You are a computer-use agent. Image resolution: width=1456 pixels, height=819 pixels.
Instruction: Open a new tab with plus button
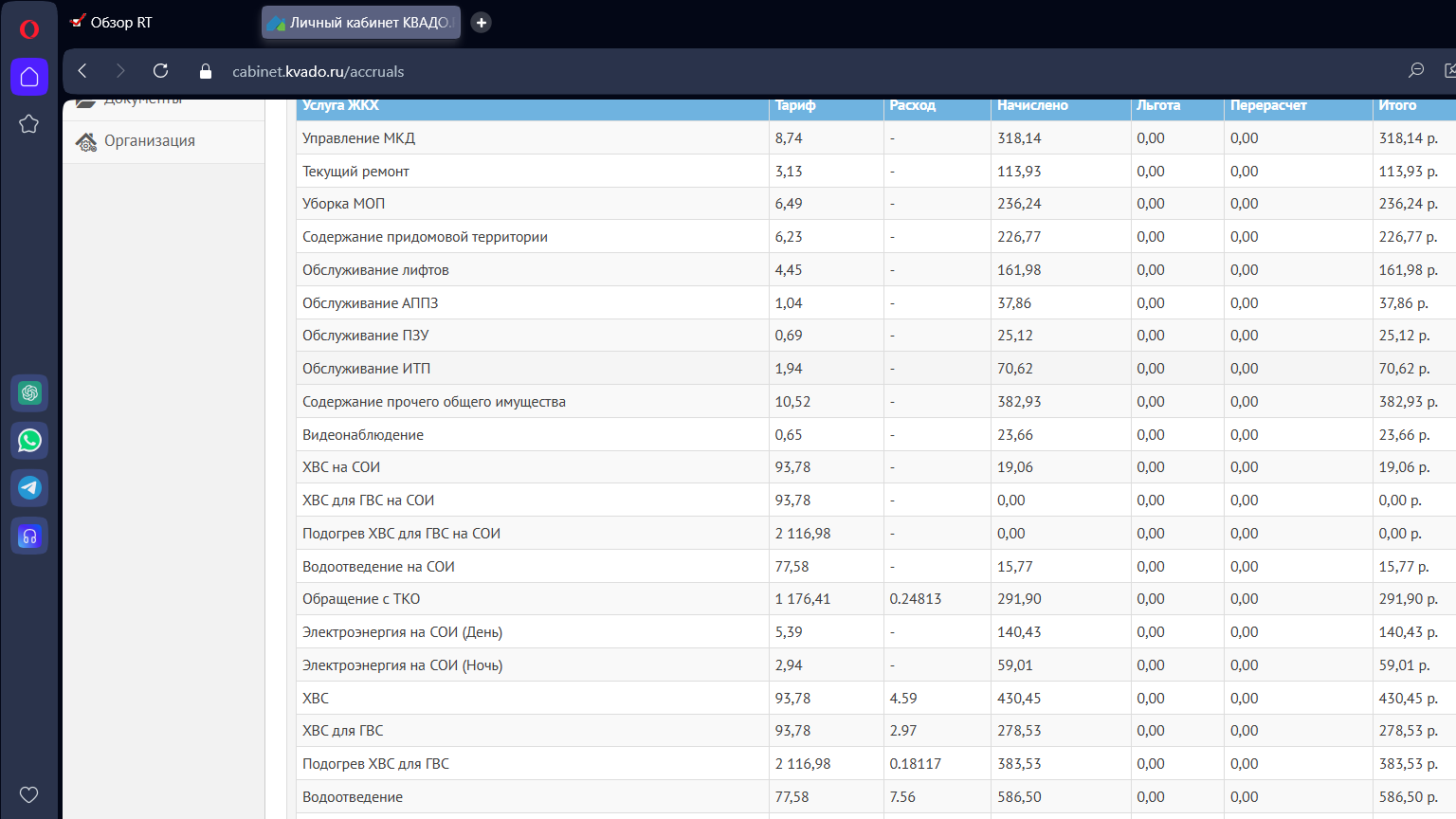482,23
